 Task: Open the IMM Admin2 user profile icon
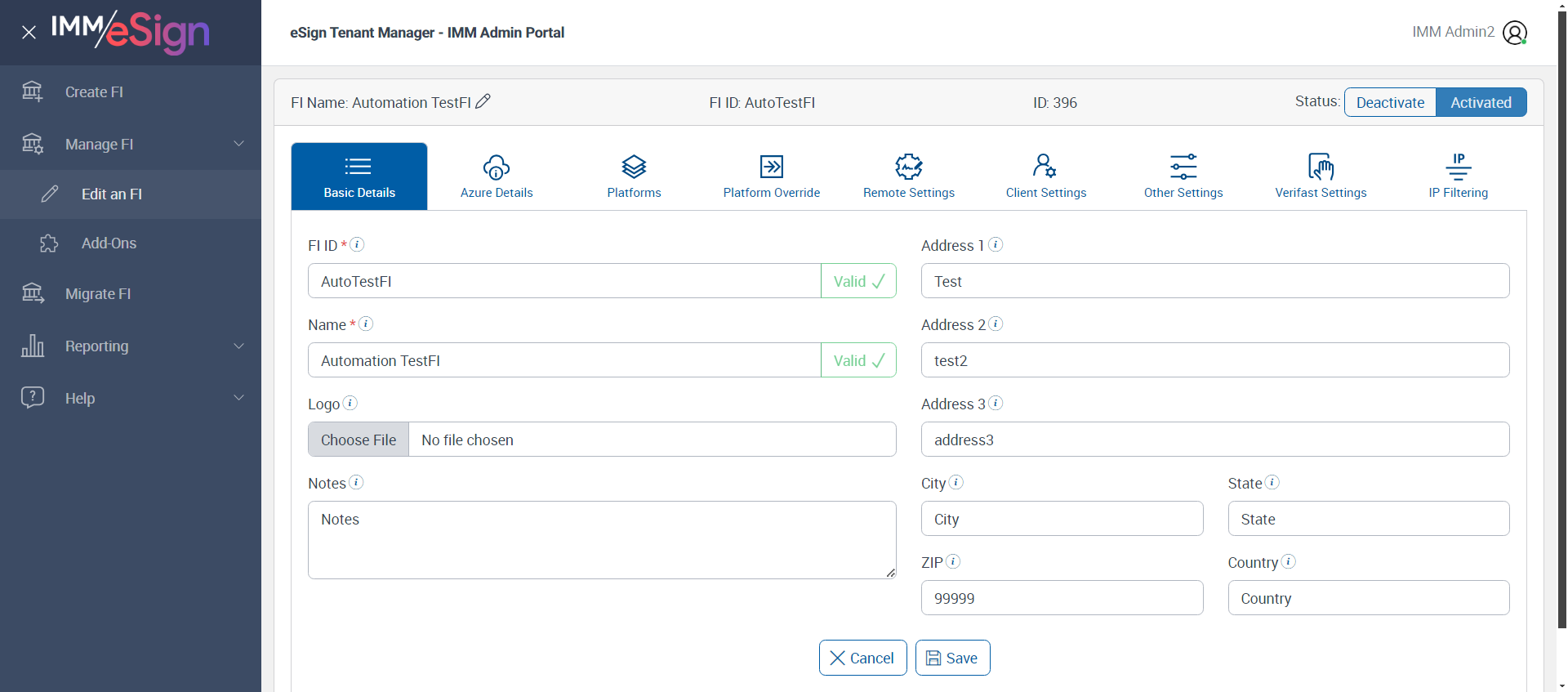pos(1514,33)
